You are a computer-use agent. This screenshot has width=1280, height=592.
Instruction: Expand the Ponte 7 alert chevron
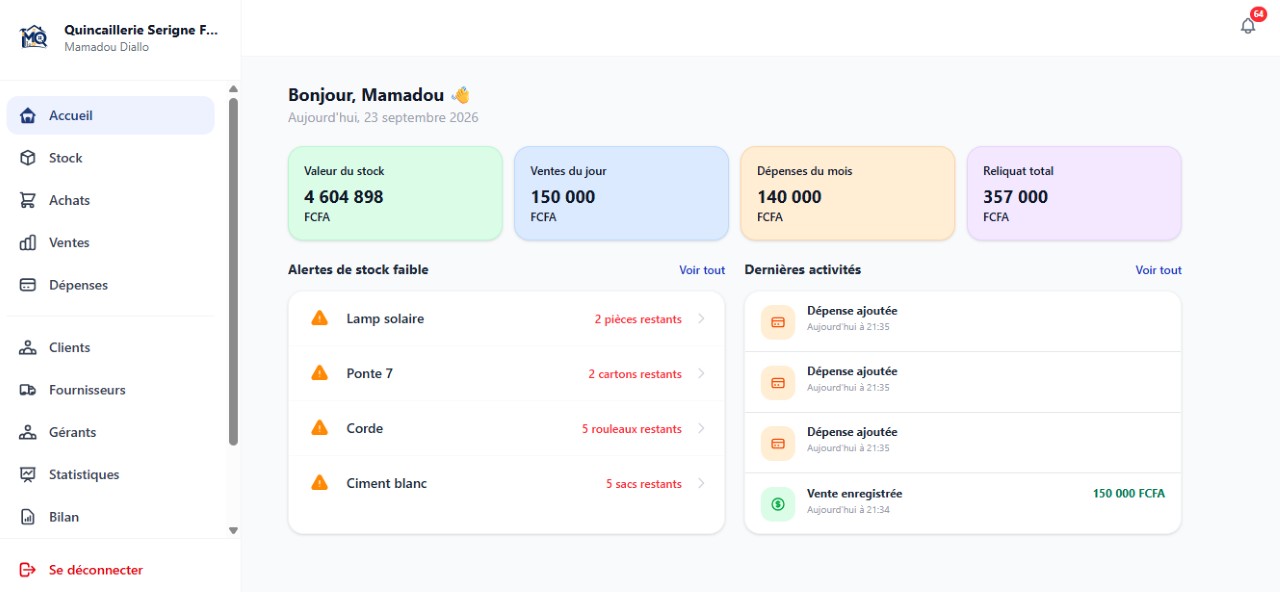click(701, 374)
